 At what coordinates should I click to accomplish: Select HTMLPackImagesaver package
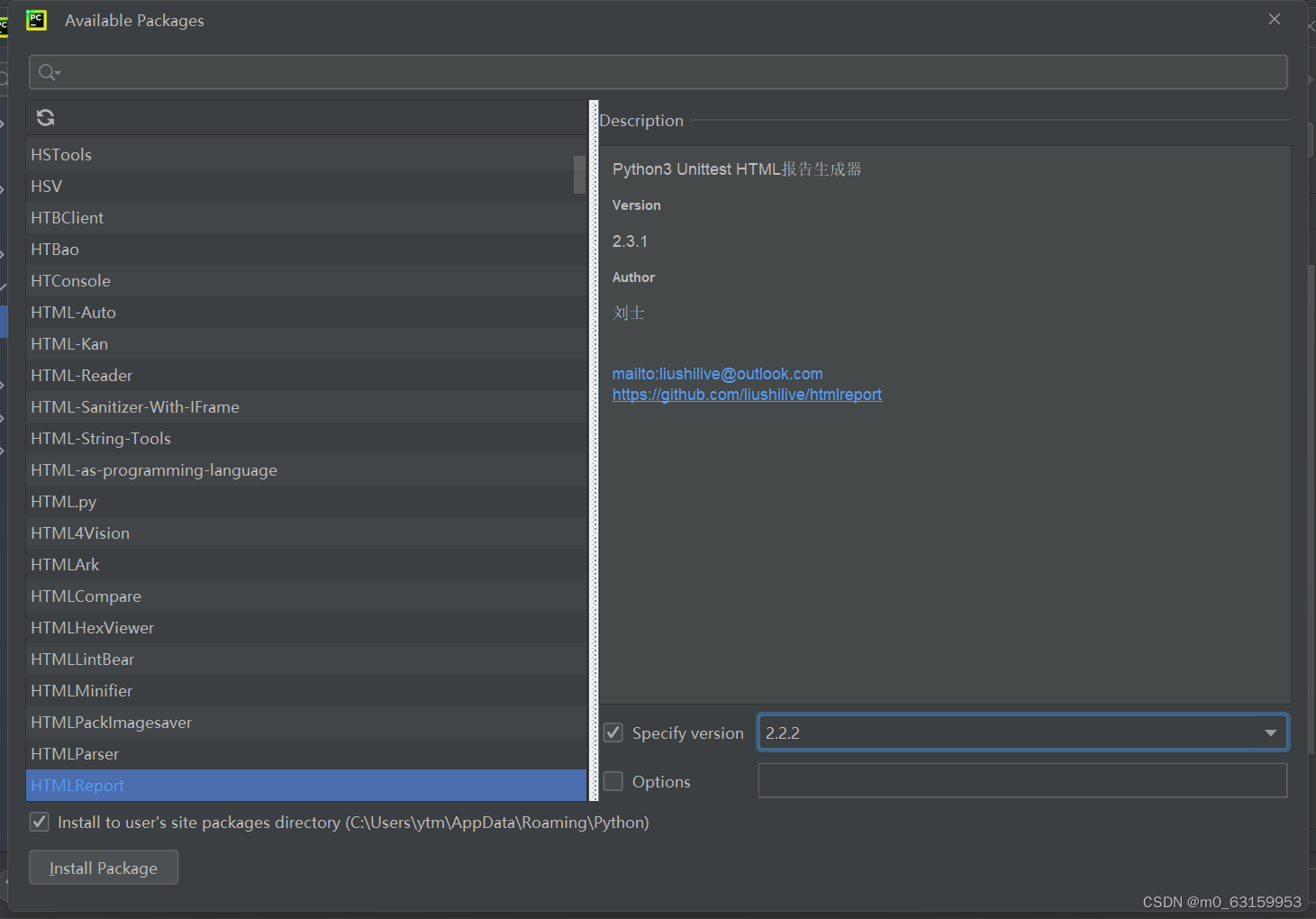point(306,723)
